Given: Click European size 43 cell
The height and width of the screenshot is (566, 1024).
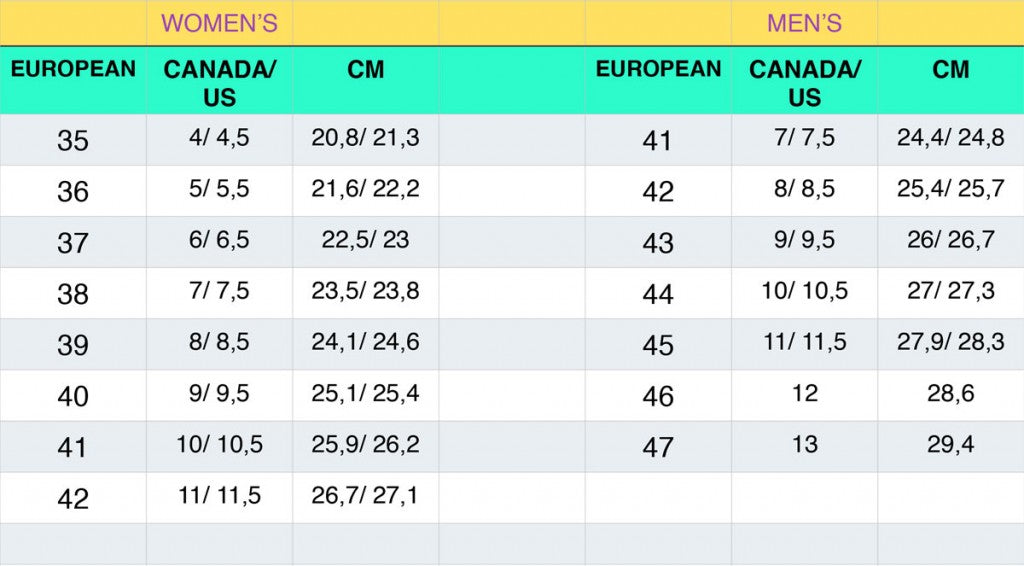Looking at the screenshot, I should tap(658, 243).
